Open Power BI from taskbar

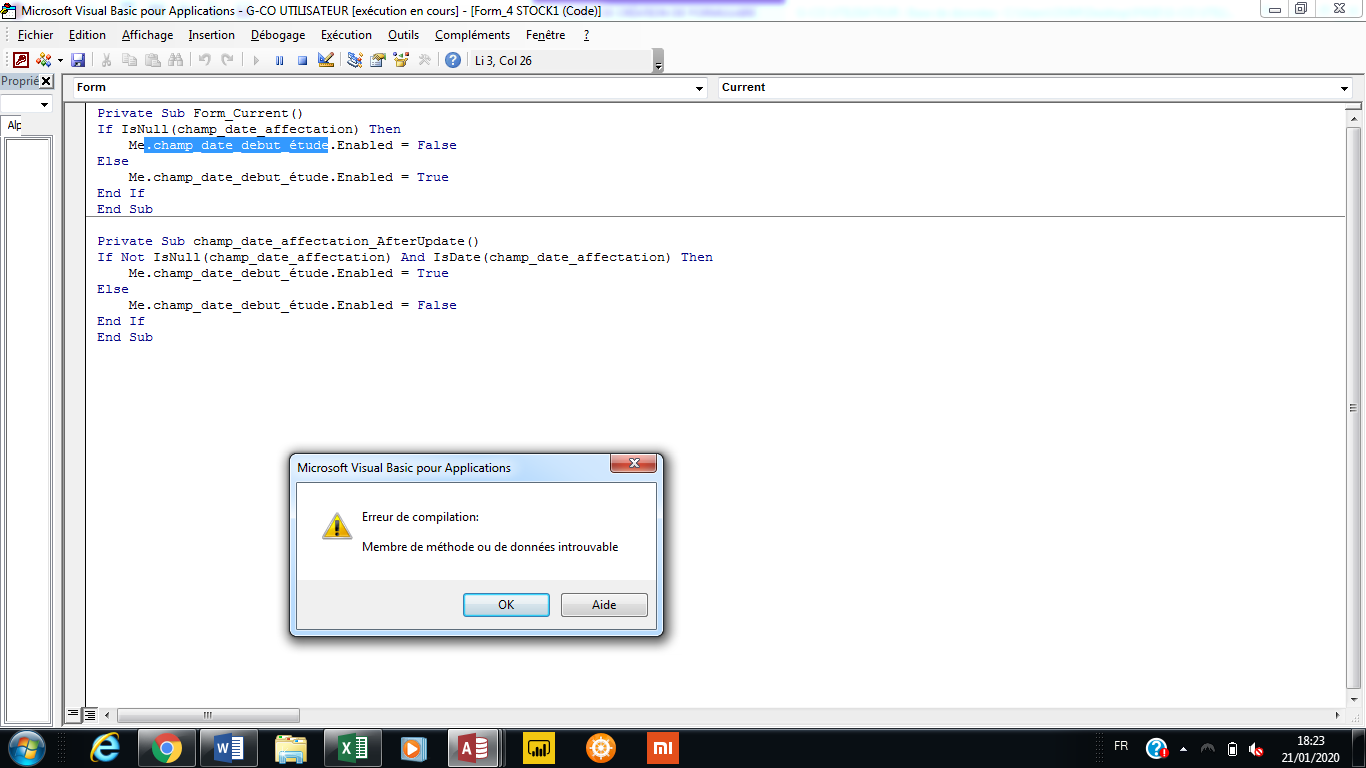click(x=539, y=748)
